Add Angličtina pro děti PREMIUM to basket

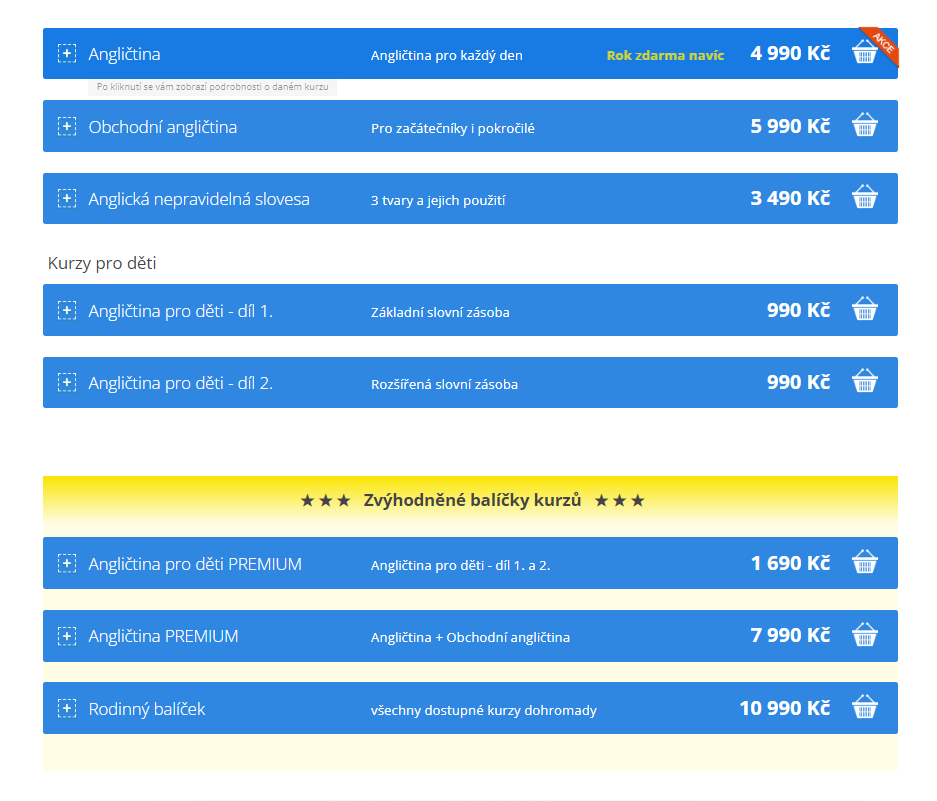pyautogui.click(x=864, y=563)
